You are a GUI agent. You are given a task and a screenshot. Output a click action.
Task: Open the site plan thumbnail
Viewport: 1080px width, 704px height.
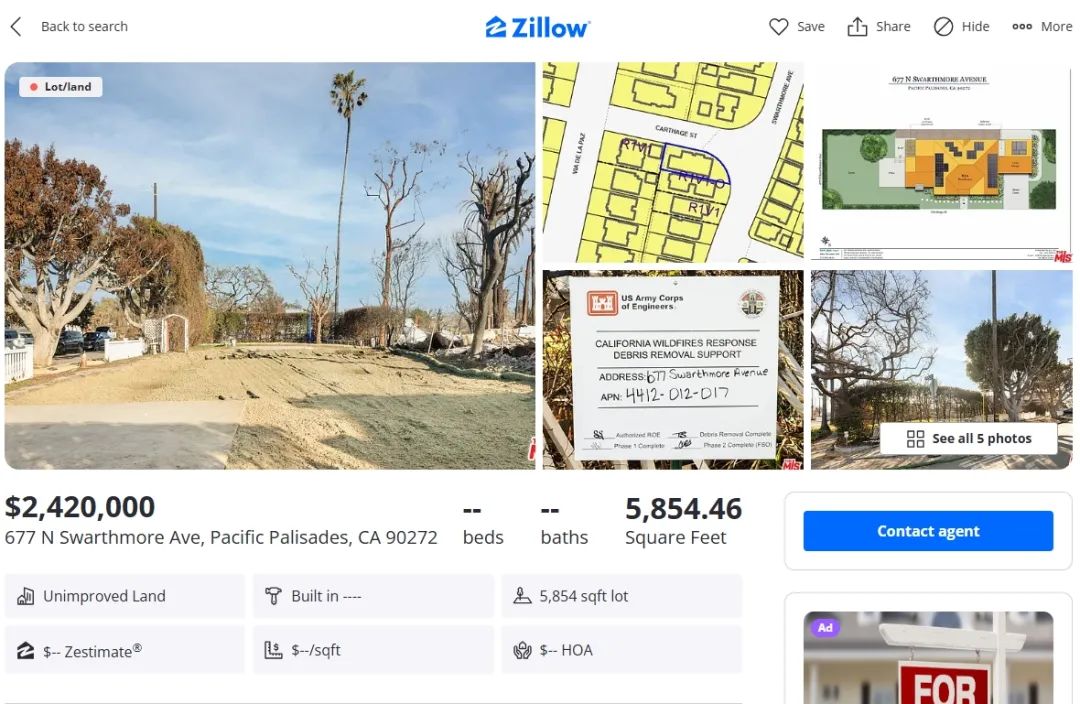pos(942,163)
